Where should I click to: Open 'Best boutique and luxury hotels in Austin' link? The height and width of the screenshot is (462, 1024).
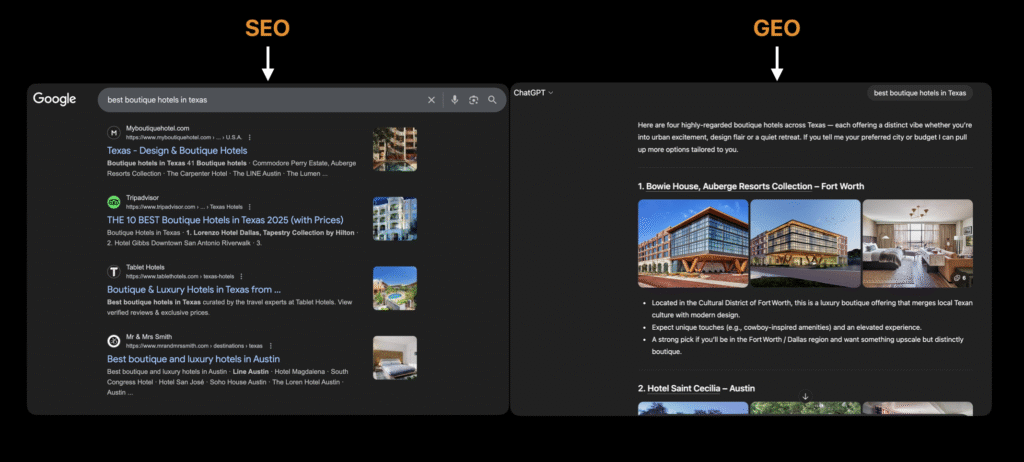coord(193,359)
